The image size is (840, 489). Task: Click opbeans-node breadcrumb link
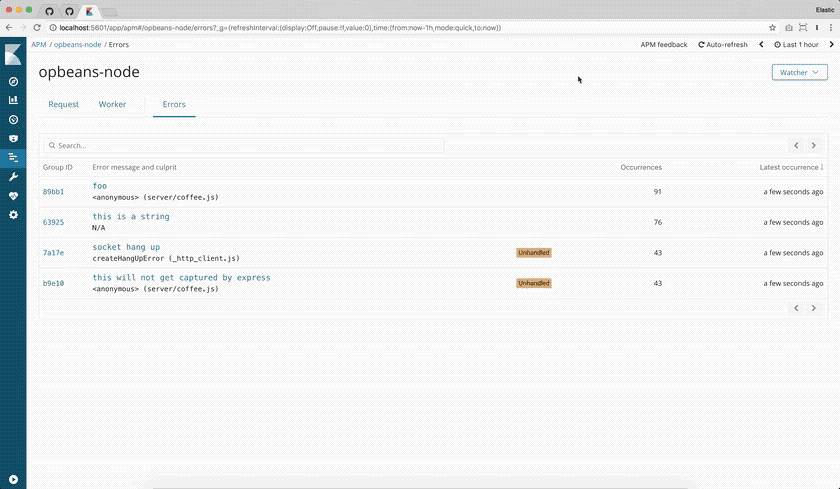click(x=77, y=44)
